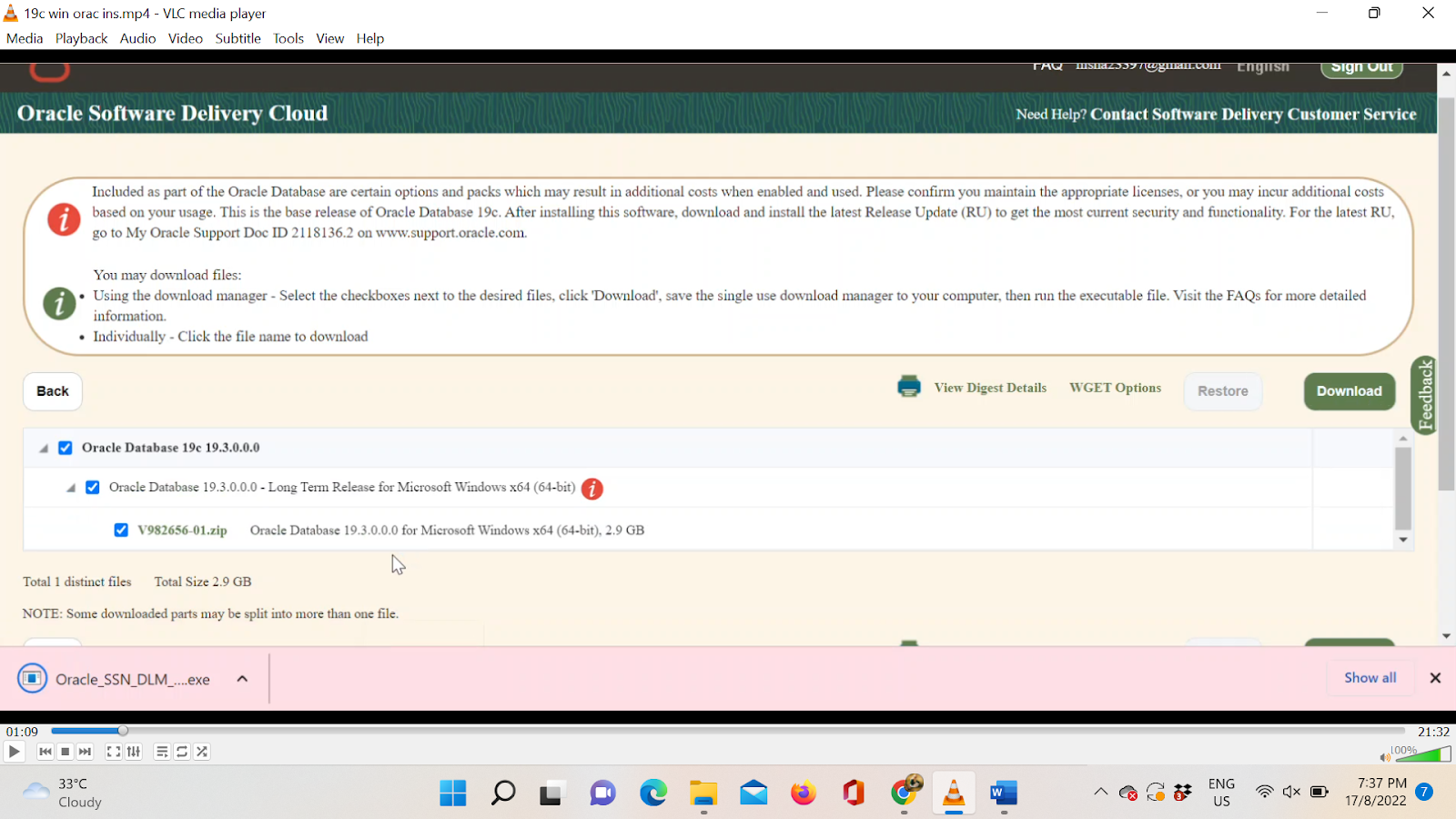
Task: Open the Subtitle menu
Action: [238, 38]
